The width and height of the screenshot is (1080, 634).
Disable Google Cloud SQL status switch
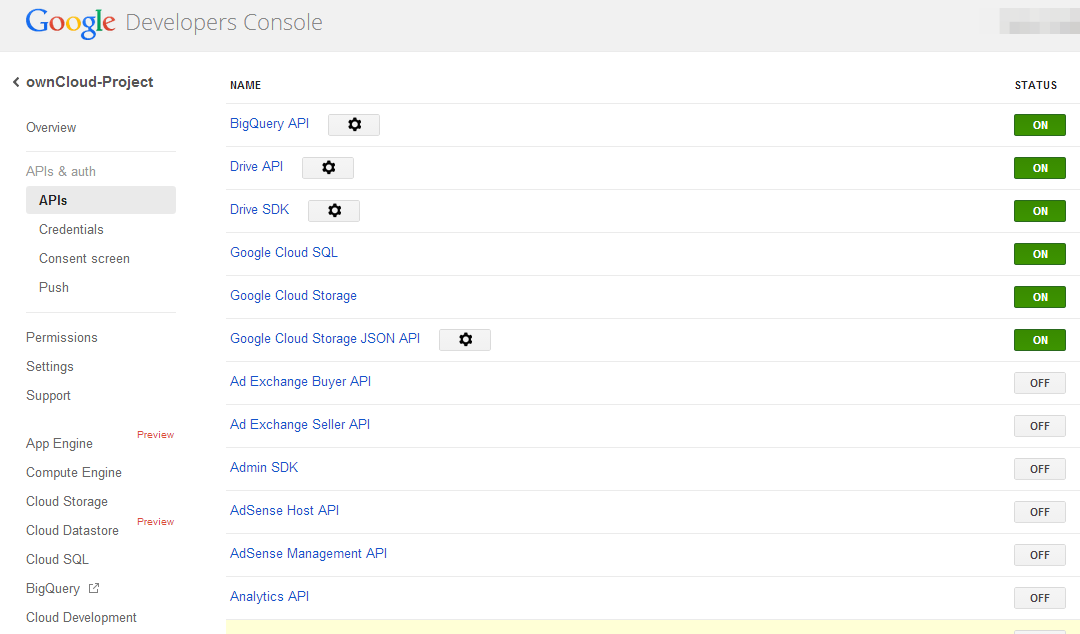coord(1039,254)
